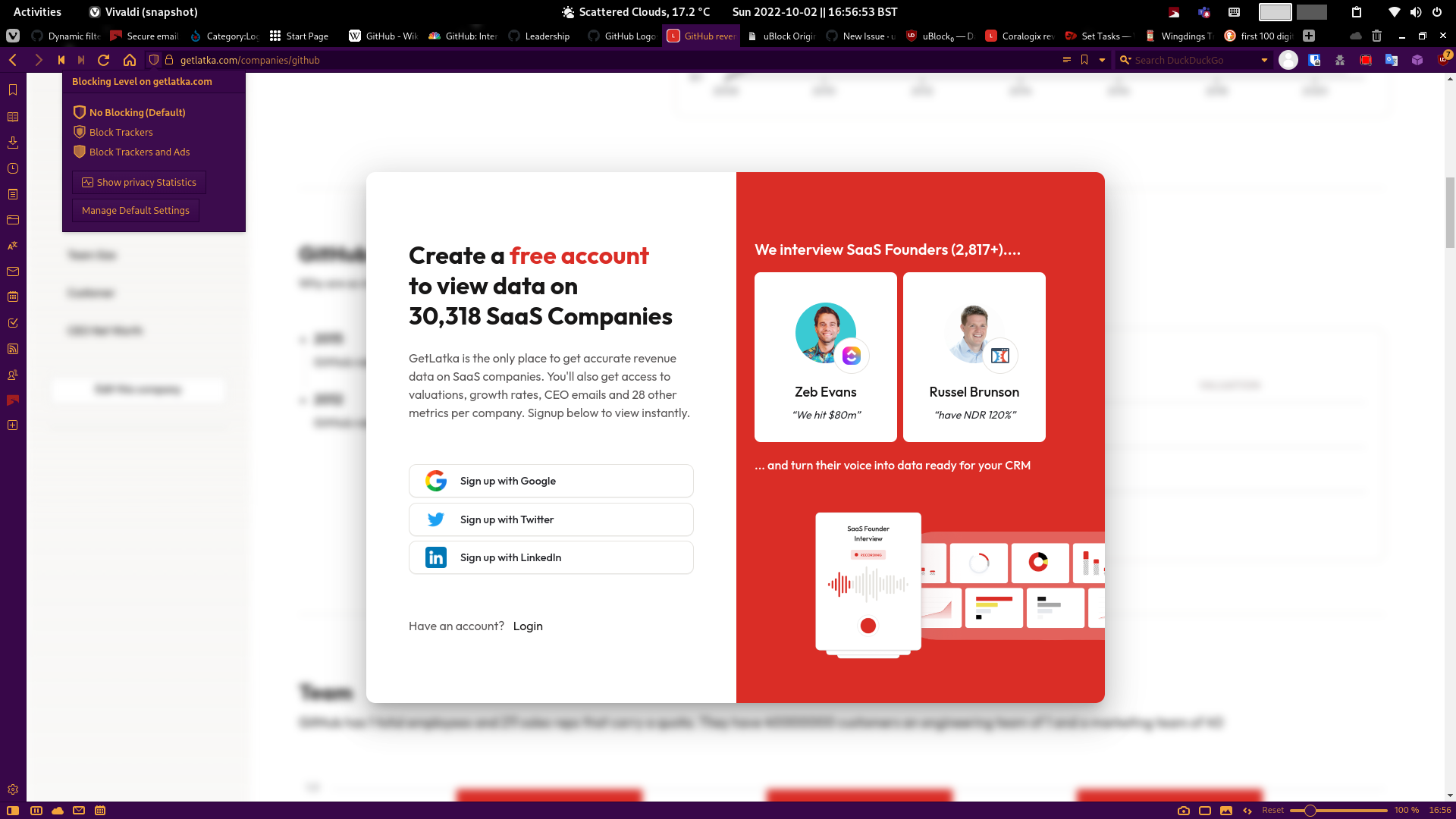Open Notes panel in sidebar
Image resolution: width=1456 pixels, height=819 pixels.
coord(13,194)
